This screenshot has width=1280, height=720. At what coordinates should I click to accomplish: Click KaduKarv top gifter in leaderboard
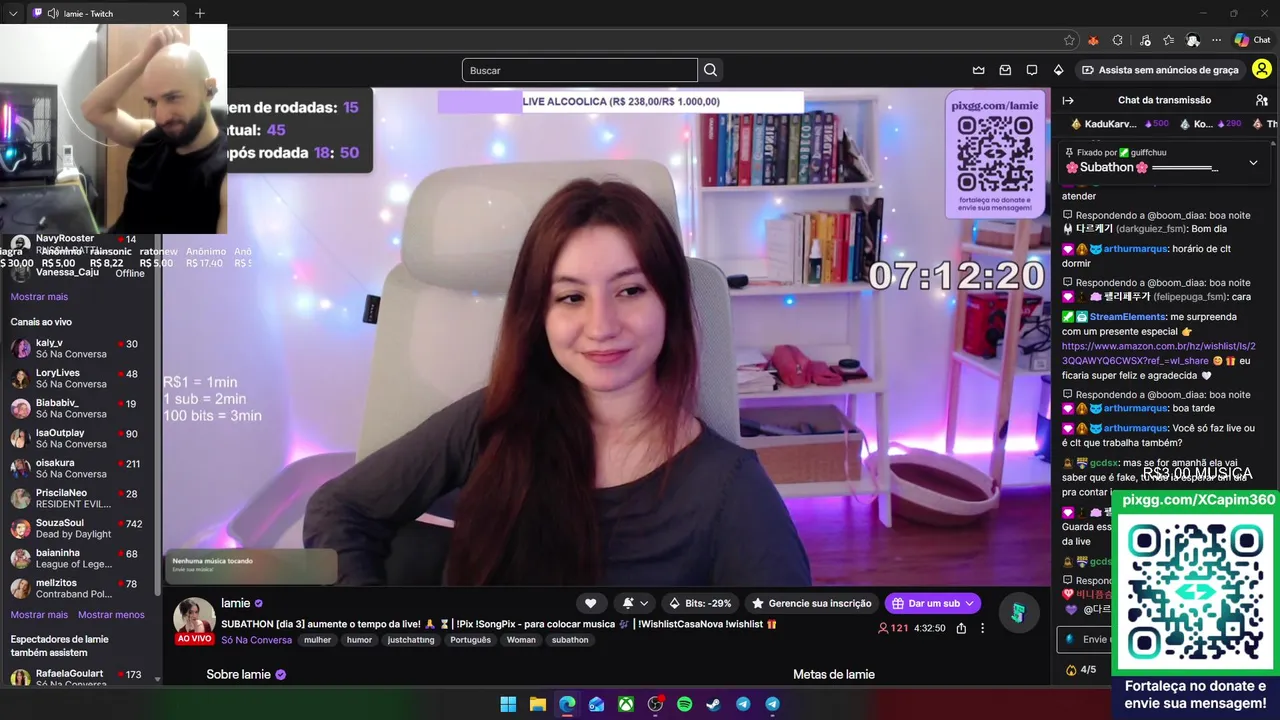1119,124
